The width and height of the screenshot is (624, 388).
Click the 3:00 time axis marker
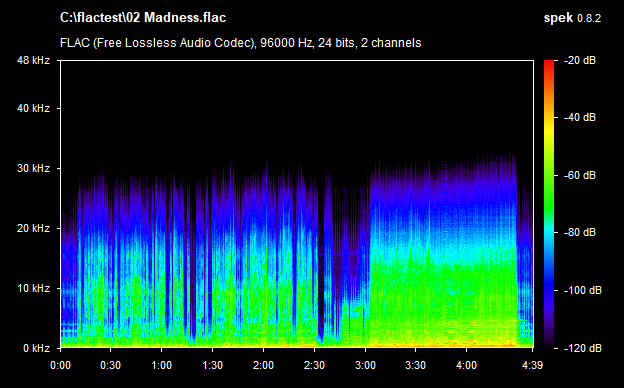[x=365, y=365]
